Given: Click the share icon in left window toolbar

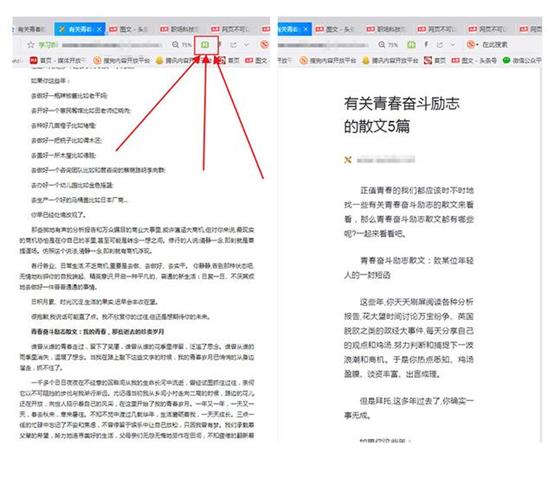Looking at the screenshot, I should [x=234, y=45].
